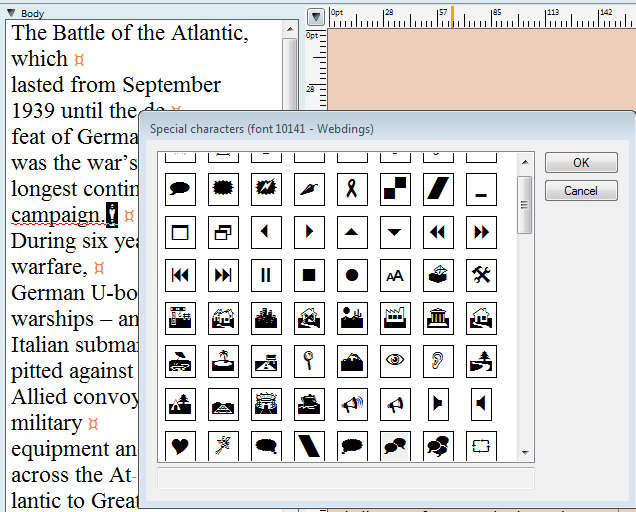Click the text editor scroll up arrow
Image resolution: width=636 pixels, height=512 pixels.
point(290,29)
